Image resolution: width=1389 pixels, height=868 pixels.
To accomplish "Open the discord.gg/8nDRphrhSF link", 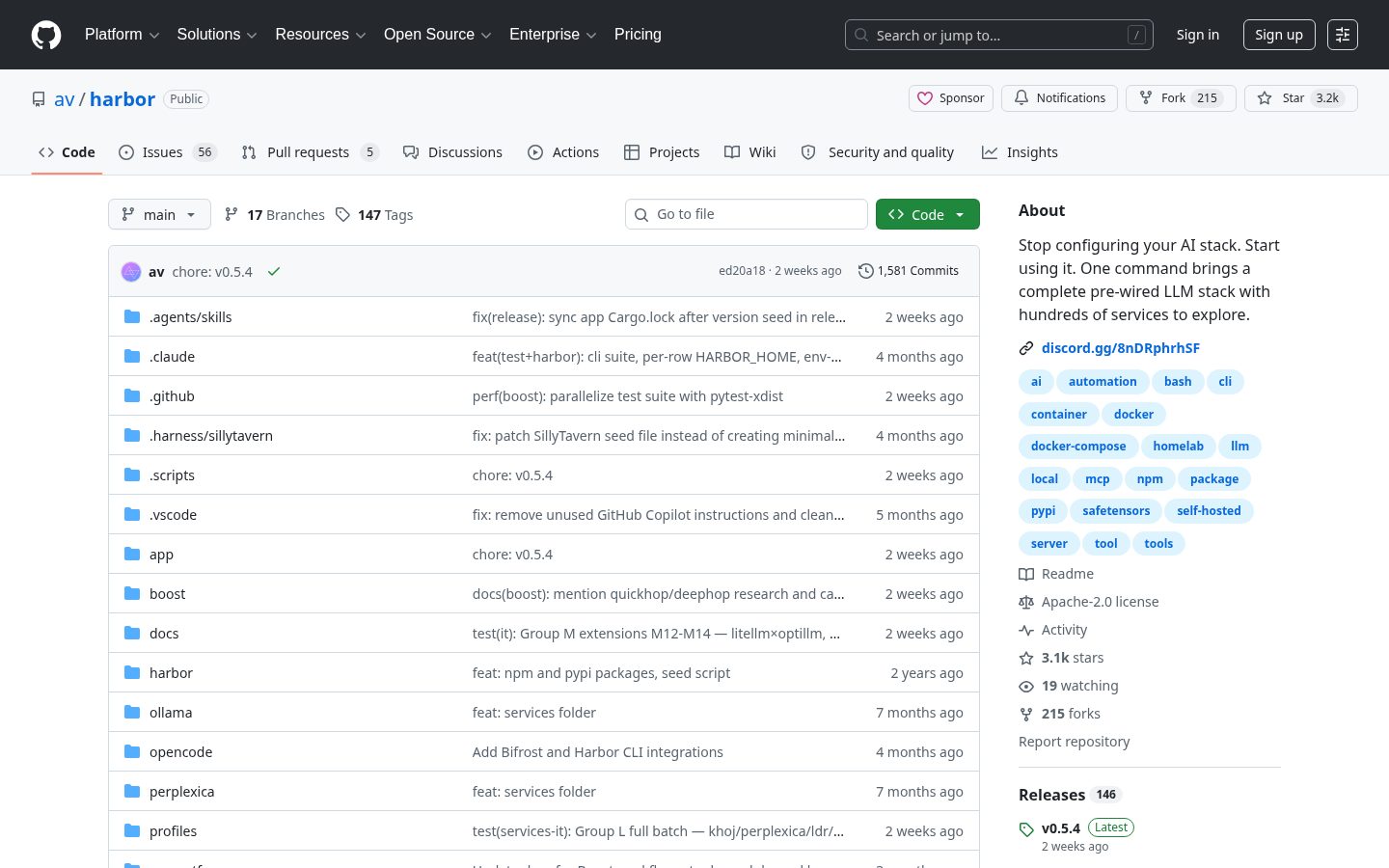I will [1121, 348].
